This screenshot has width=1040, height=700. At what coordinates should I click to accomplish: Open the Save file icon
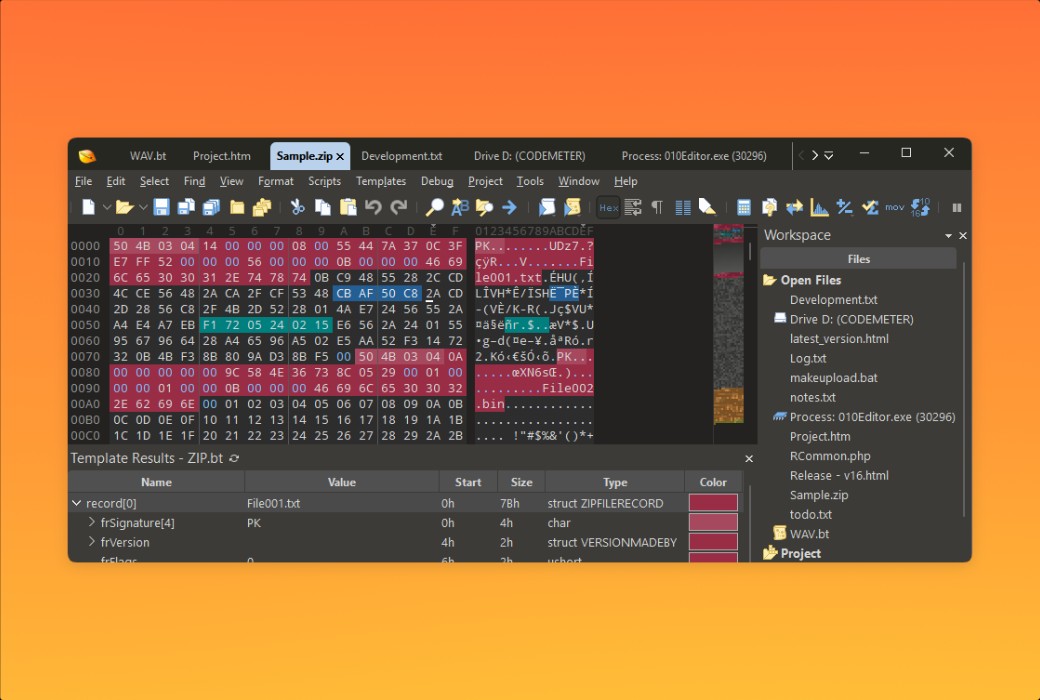(x=160, y=207)
